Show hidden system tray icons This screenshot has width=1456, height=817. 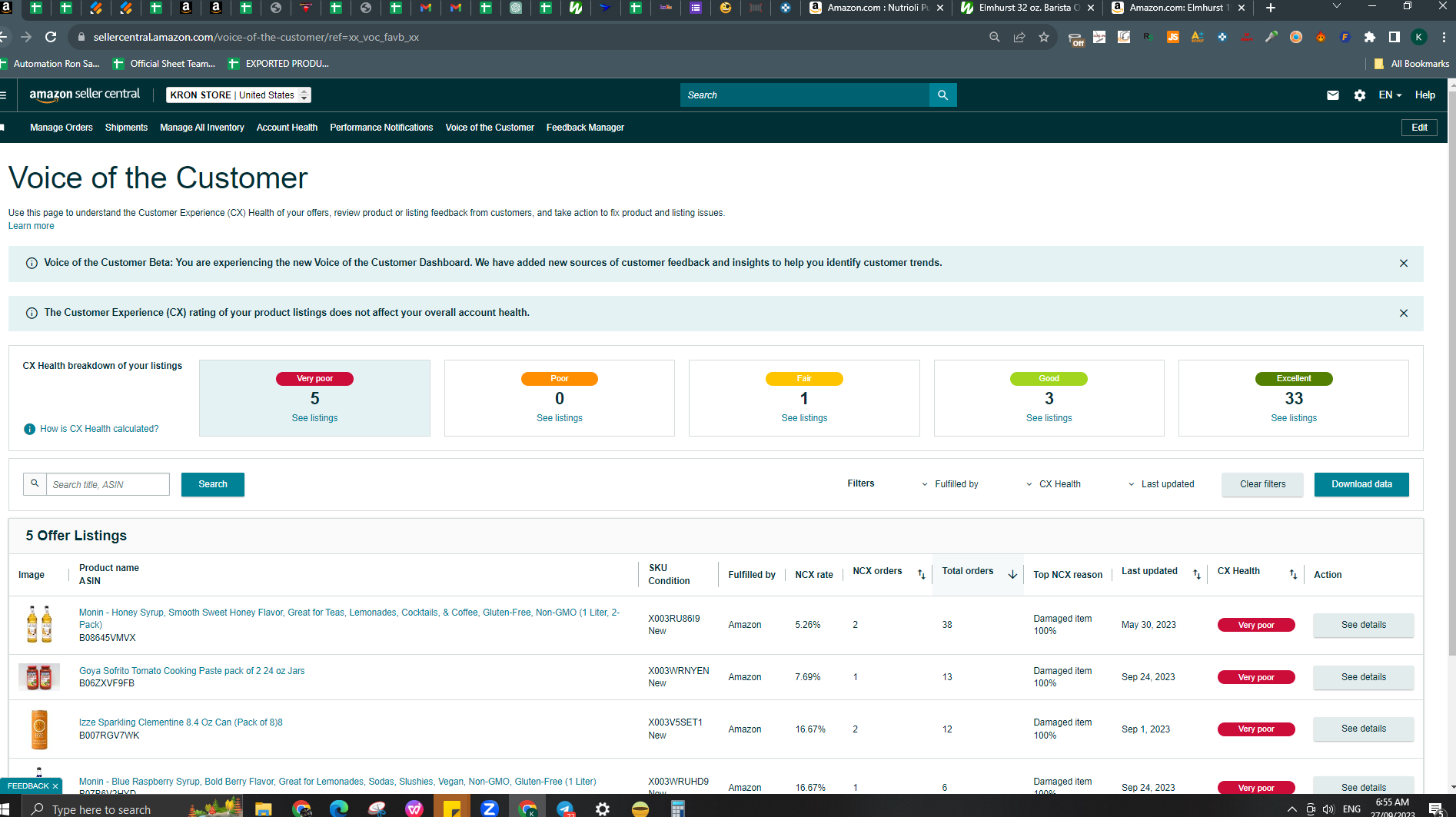[1291, 809]
